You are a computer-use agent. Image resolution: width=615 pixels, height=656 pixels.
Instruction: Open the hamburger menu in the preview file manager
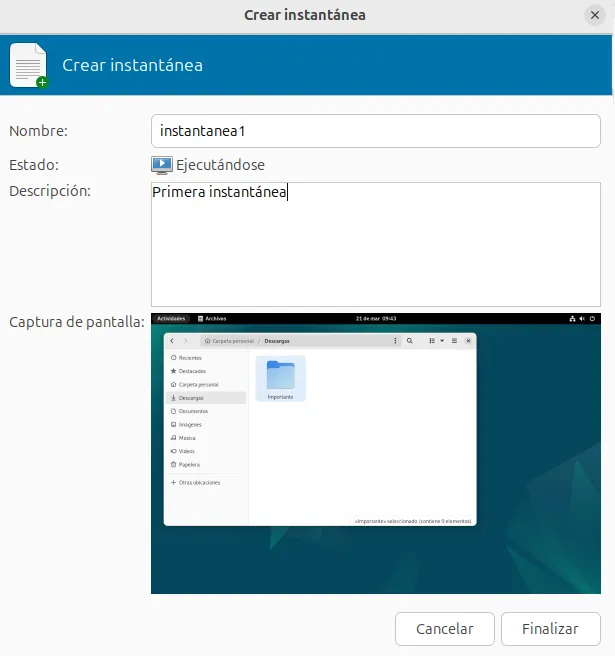[454, 341]
